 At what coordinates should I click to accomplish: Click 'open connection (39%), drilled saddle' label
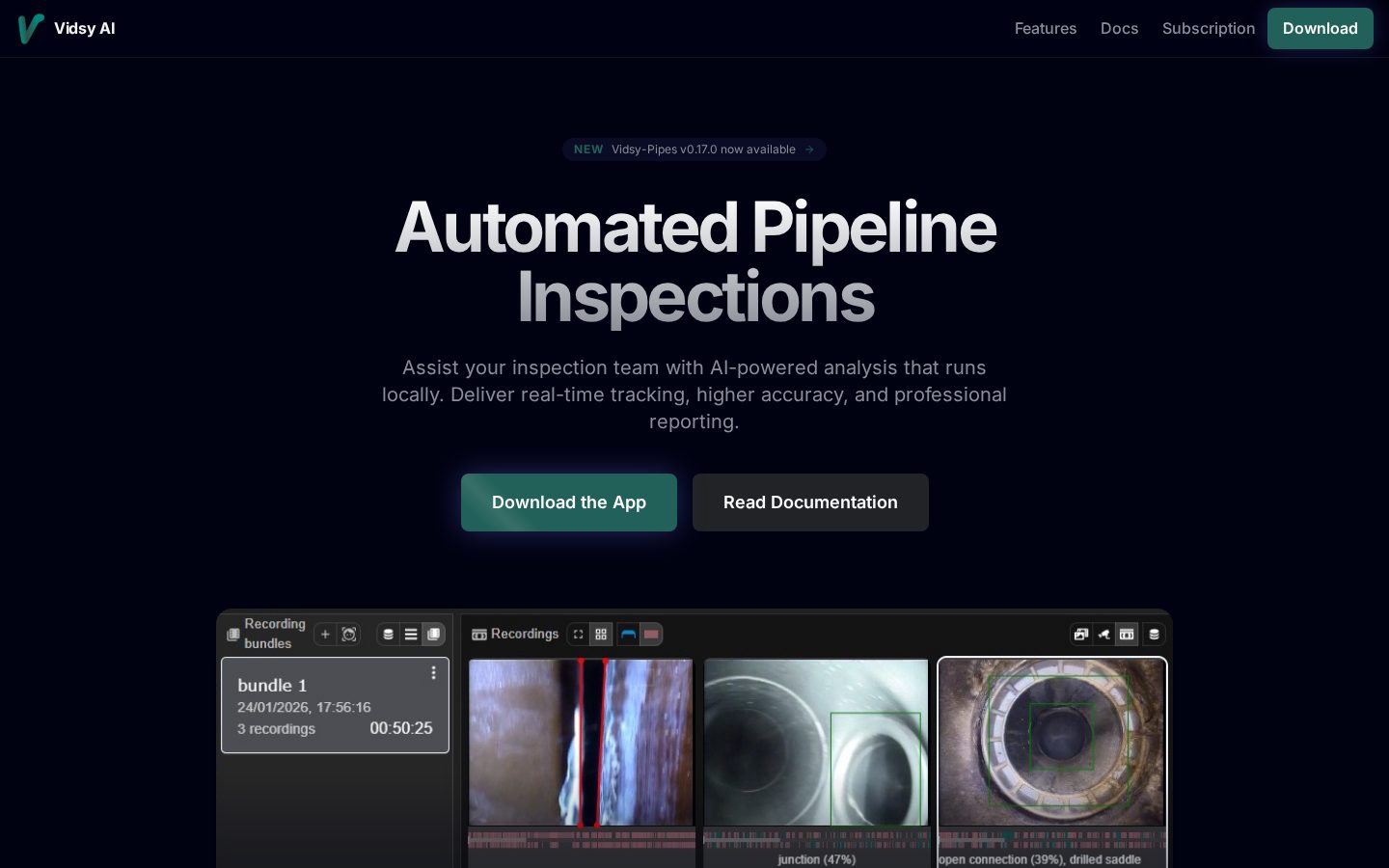point(1040,859)
